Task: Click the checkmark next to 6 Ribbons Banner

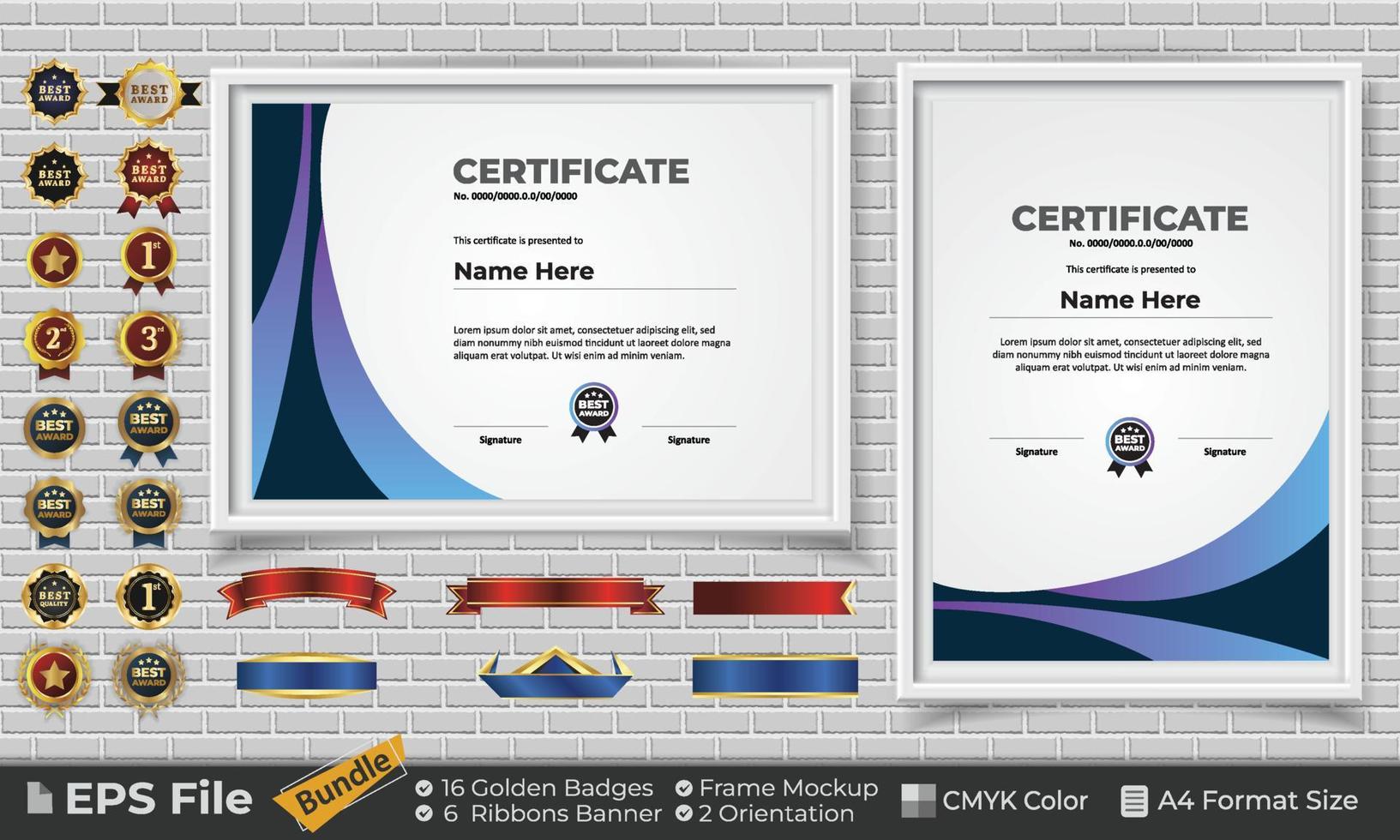Action: [424, 813]
